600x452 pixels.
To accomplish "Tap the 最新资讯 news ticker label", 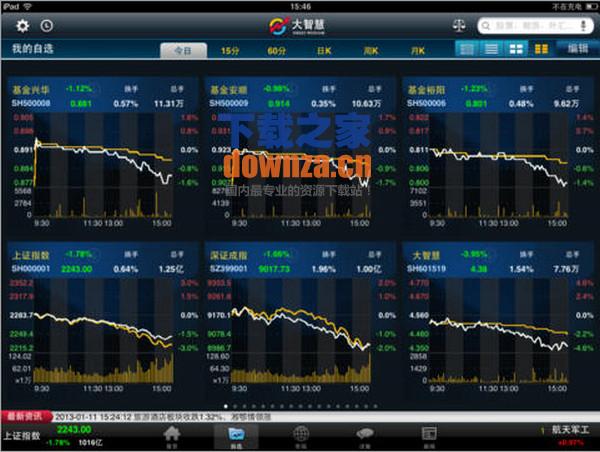I will coord(26,416).
